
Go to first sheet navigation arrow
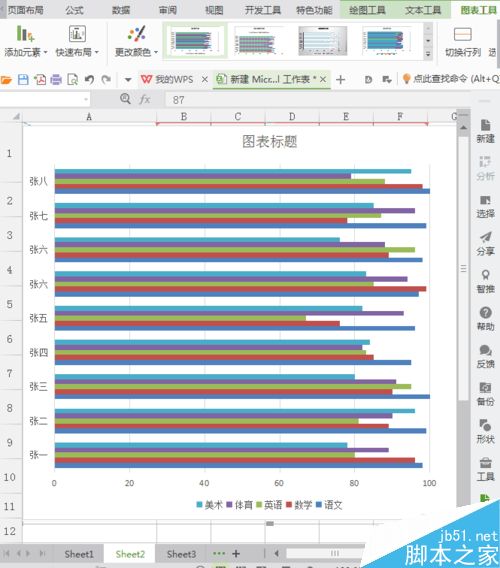7,554
